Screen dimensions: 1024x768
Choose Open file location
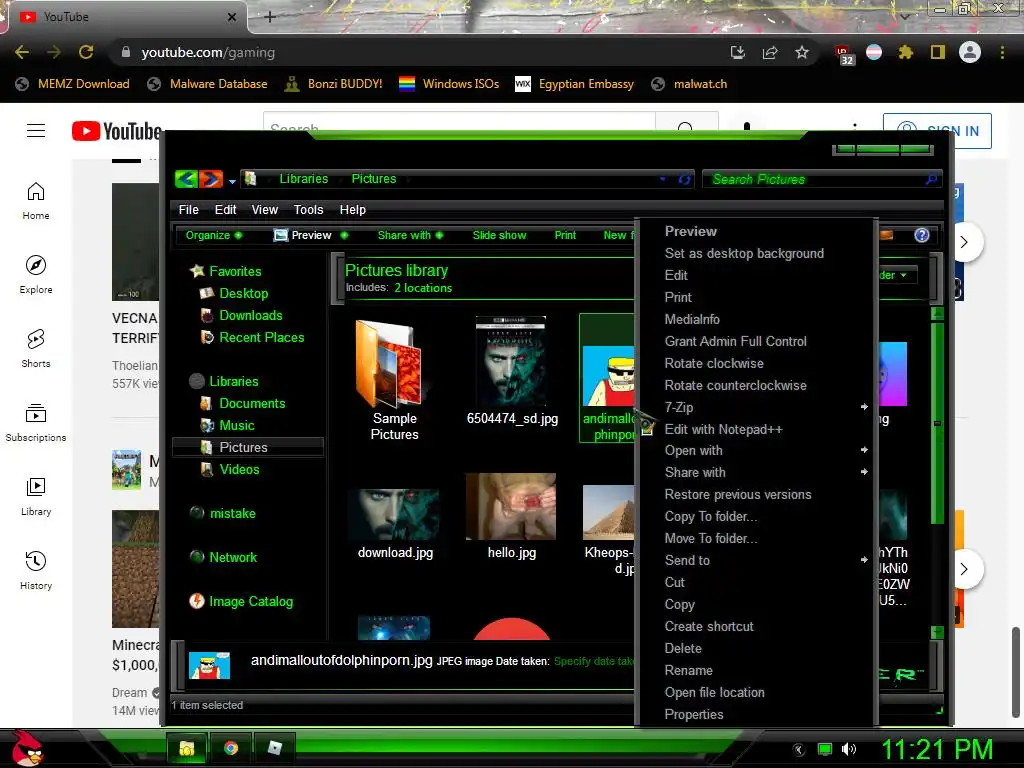tap(714, 692)
